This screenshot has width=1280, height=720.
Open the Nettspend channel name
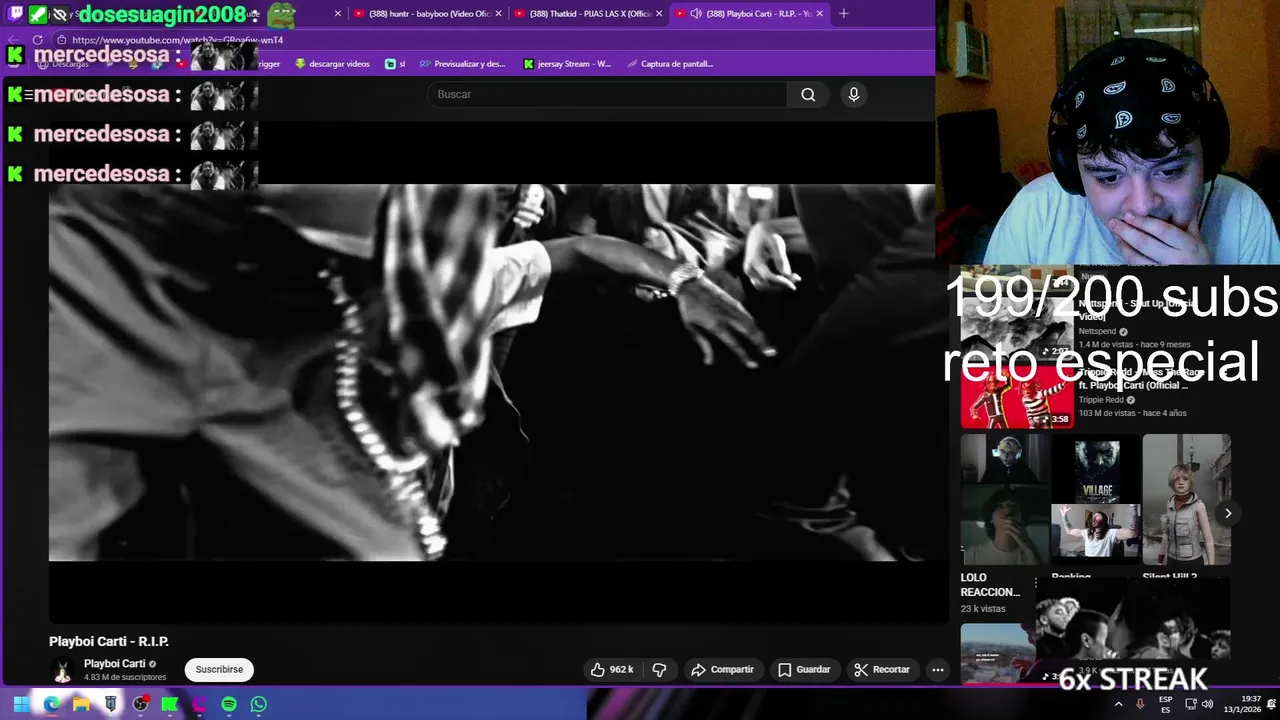[1097, 331]
